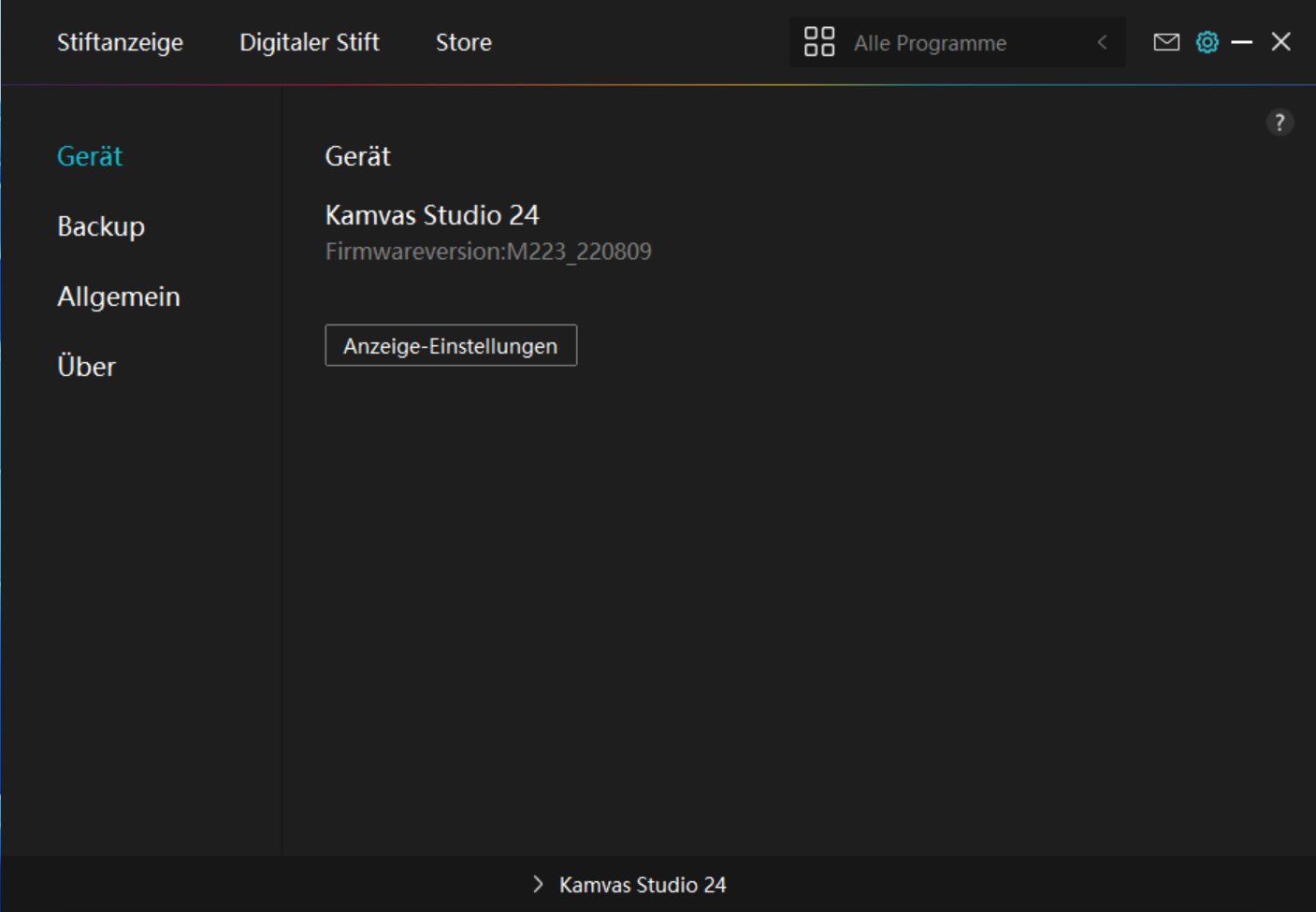Open the mail feedback icon
1316x912 pixels.
pyautogui.click(x=1165, y=42)
